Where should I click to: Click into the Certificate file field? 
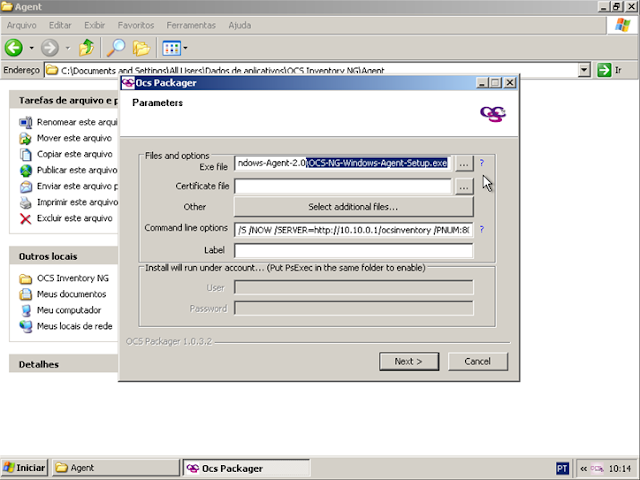tap(343, 187)
